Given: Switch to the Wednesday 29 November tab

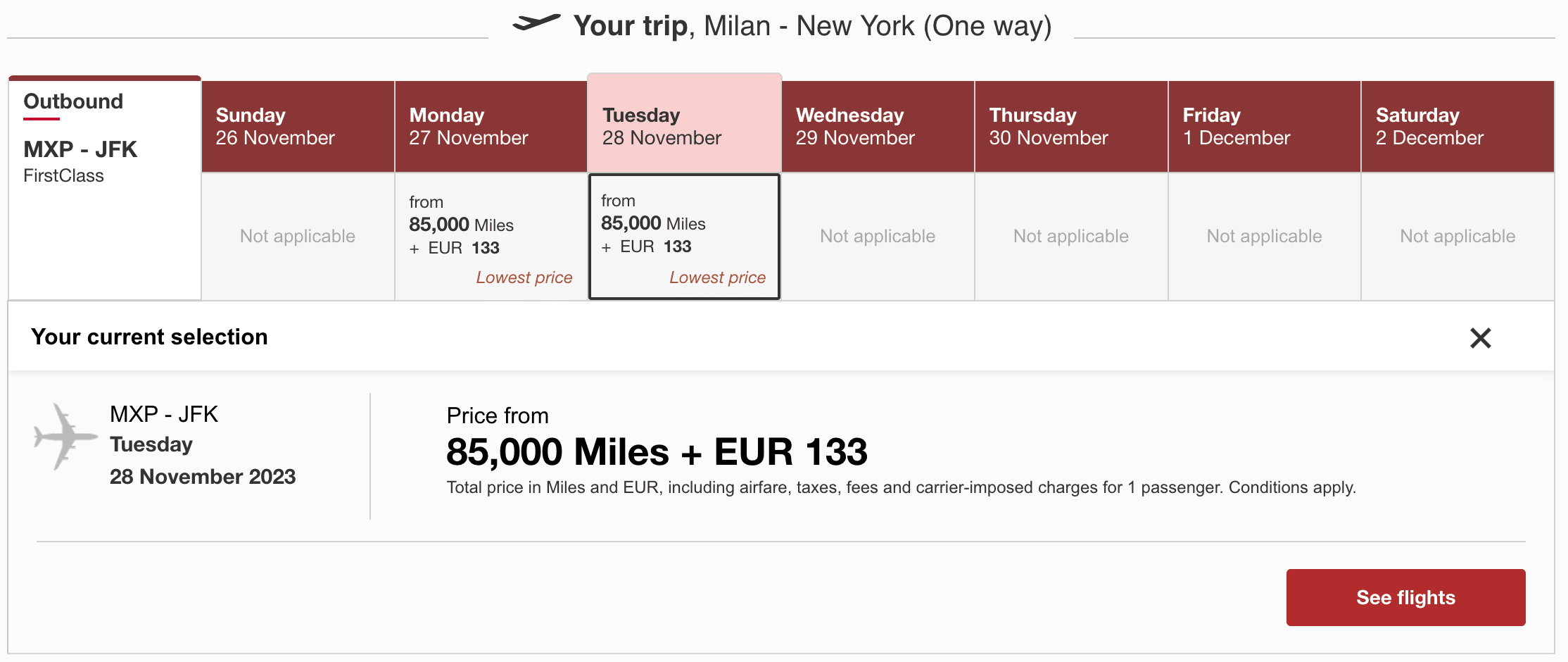Looking at the screenshot, I should tap(878, 127).
